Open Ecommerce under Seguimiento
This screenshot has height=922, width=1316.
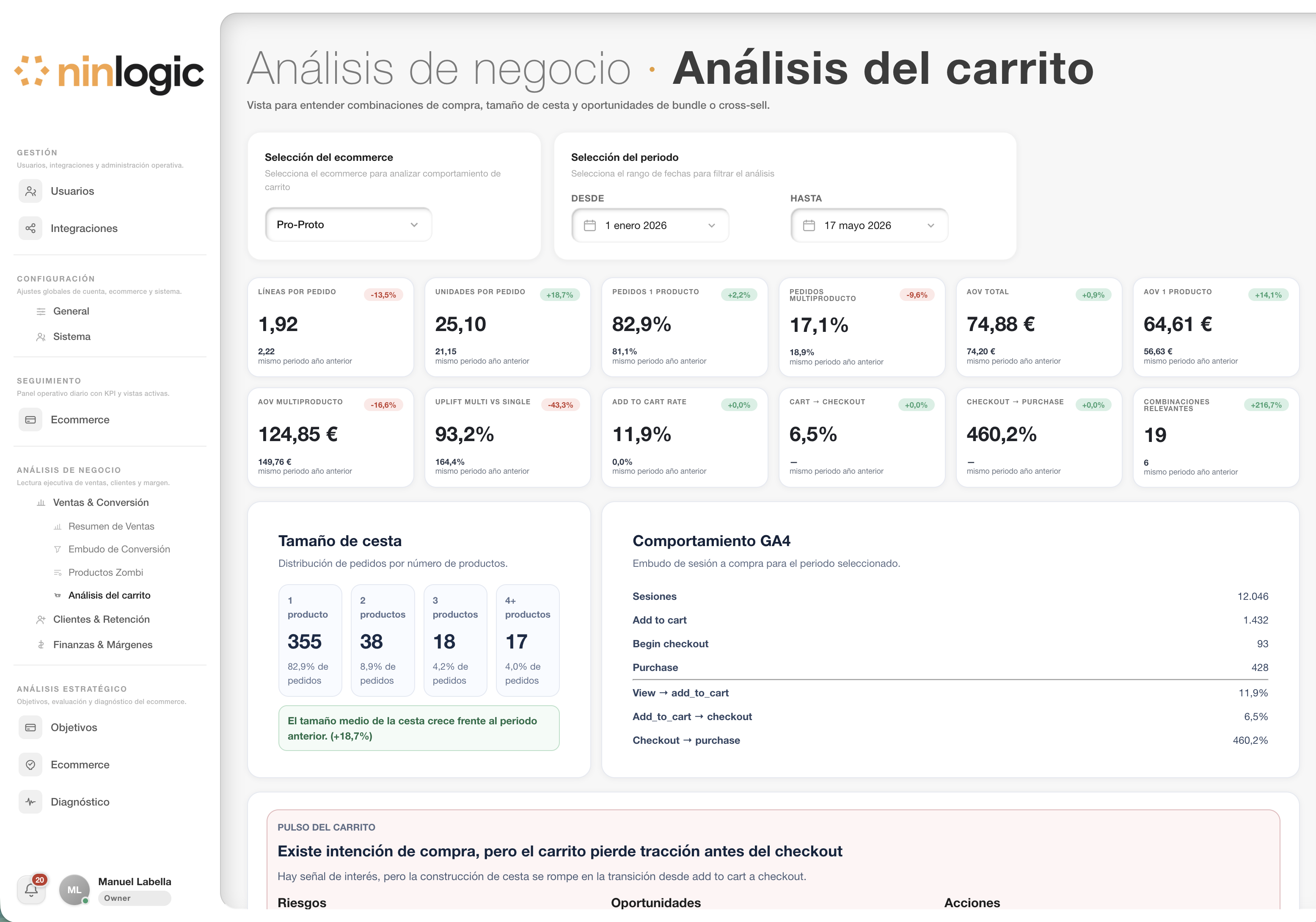(80, 420)
